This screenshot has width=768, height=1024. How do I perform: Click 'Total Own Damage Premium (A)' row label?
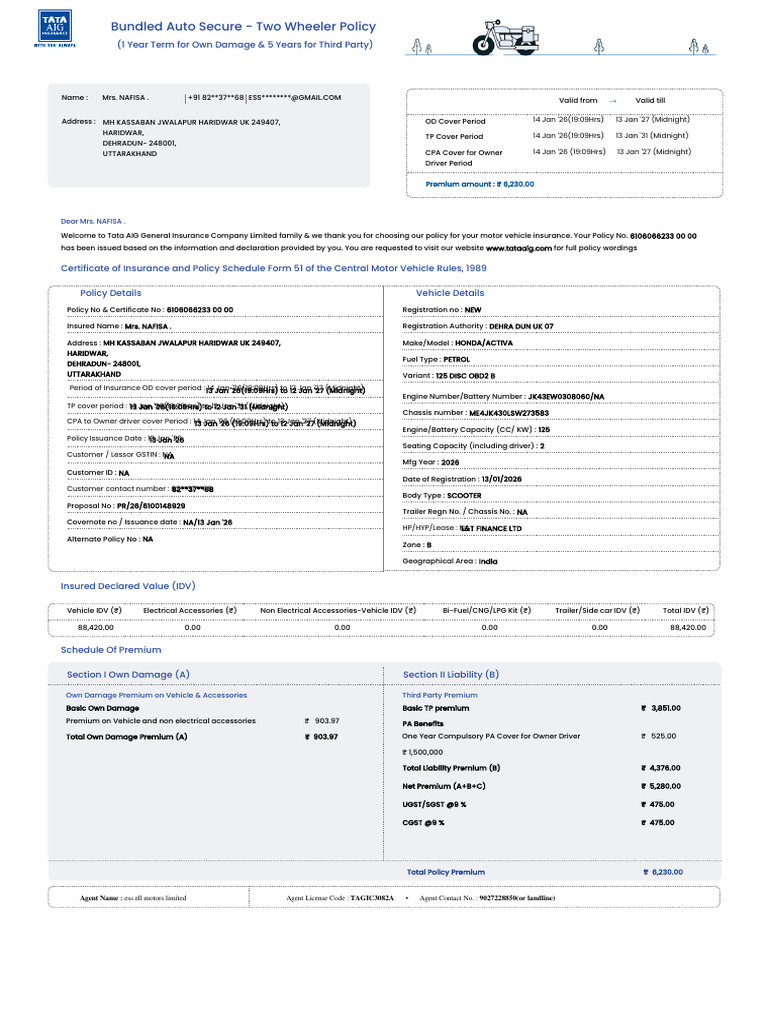tap(127, 737)
